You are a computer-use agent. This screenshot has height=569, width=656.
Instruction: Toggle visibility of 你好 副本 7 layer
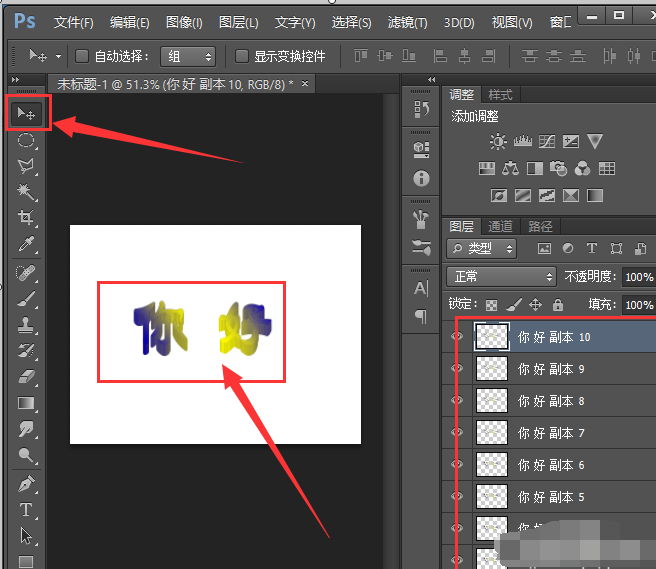(457, 433)
